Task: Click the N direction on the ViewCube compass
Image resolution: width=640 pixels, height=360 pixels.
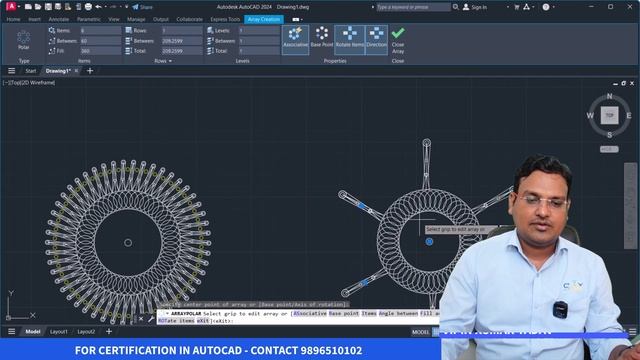Action: point(609,96)
